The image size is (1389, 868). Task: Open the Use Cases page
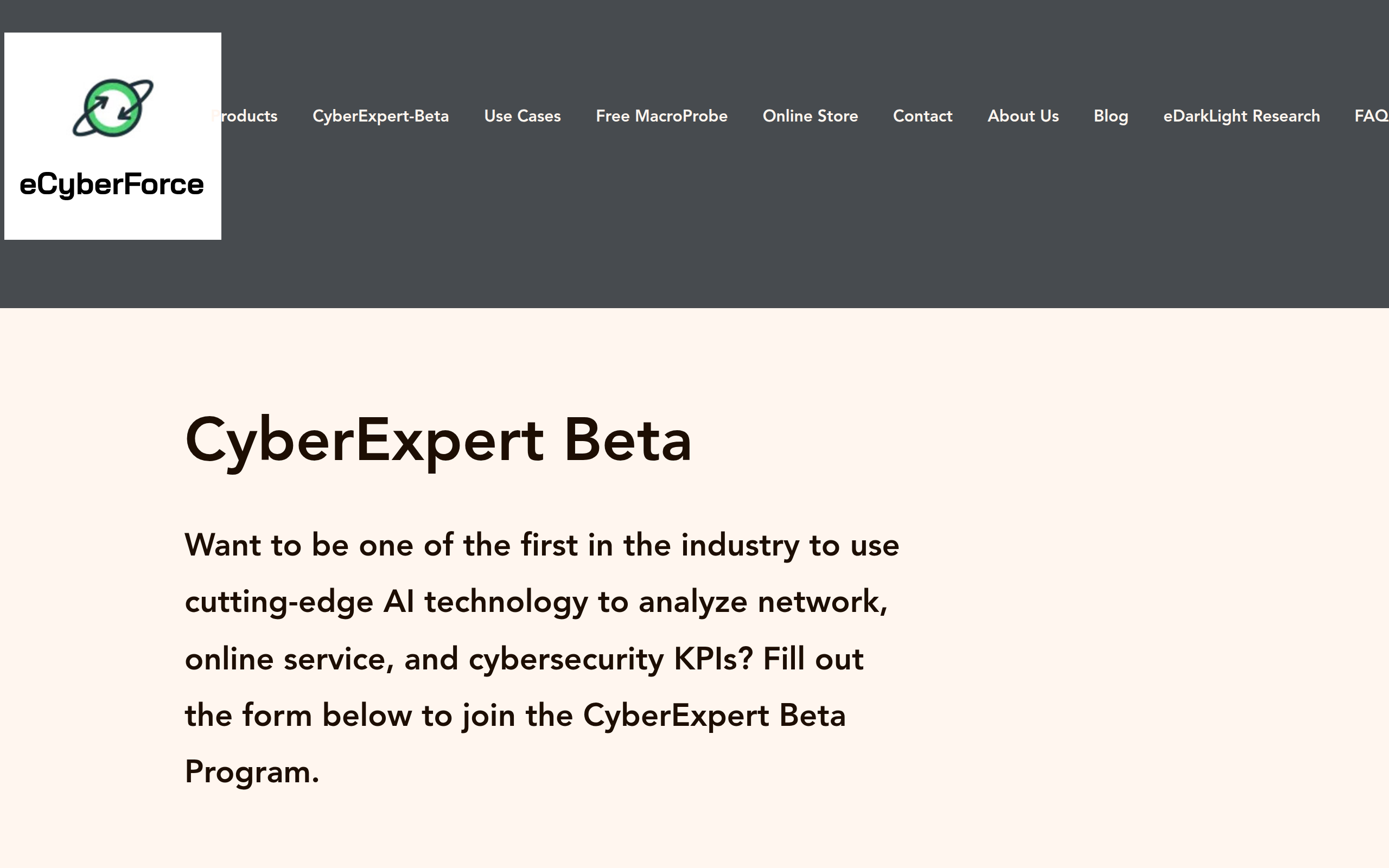523,116
